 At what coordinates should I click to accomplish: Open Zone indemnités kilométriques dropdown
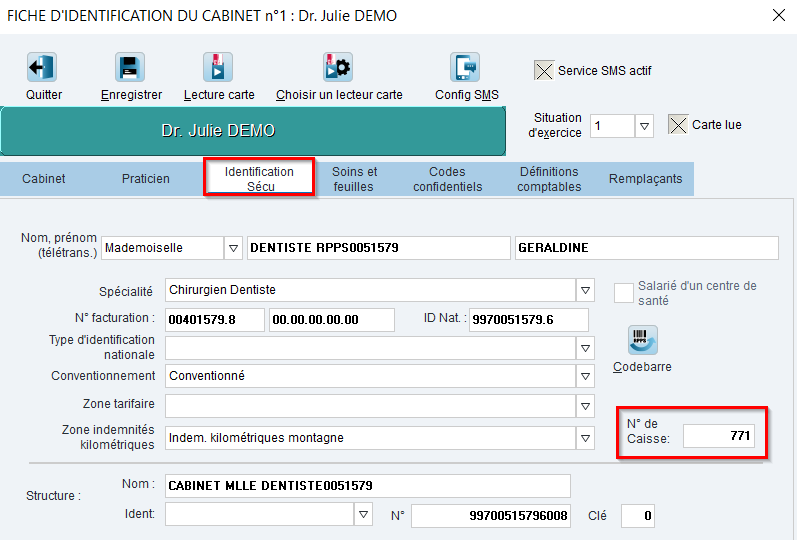(585, 438)
